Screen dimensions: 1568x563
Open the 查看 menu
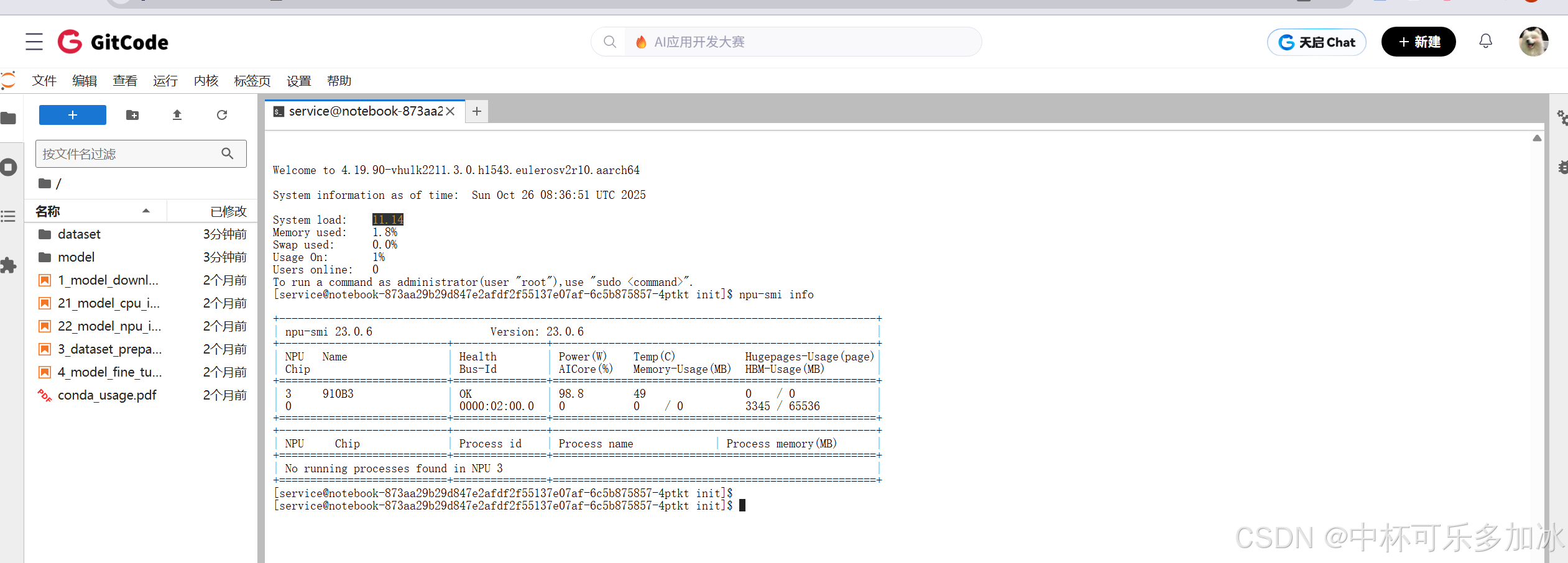point(125,81)
